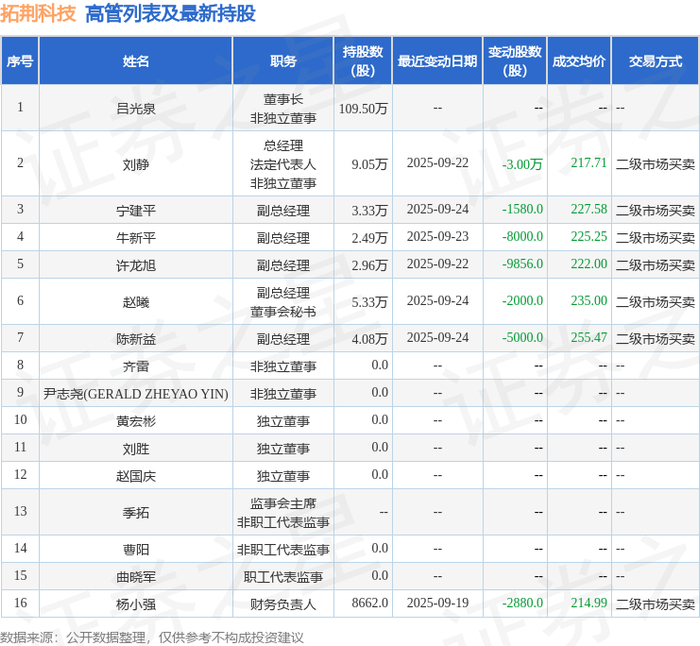Click the name 黄宏彬
Screen dimensions: 700x646
(136, 421)
